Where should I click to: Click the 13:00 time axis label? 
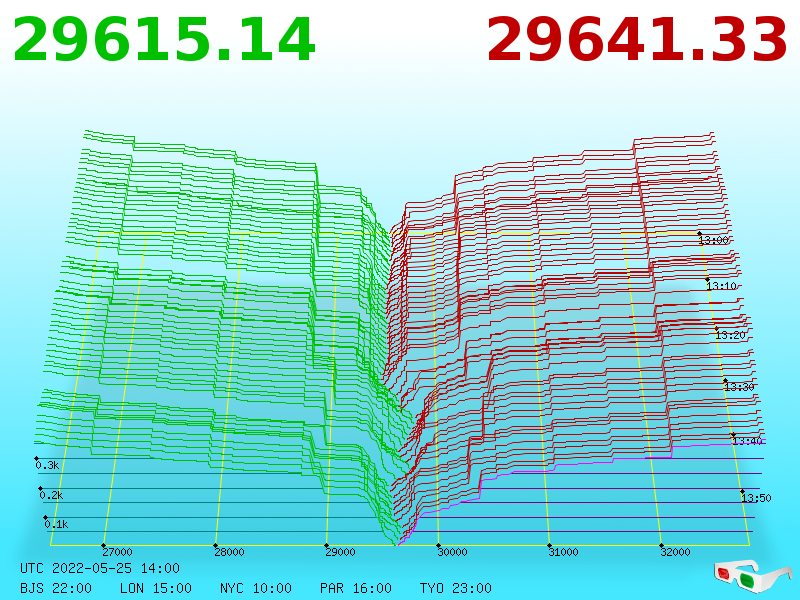714,240
